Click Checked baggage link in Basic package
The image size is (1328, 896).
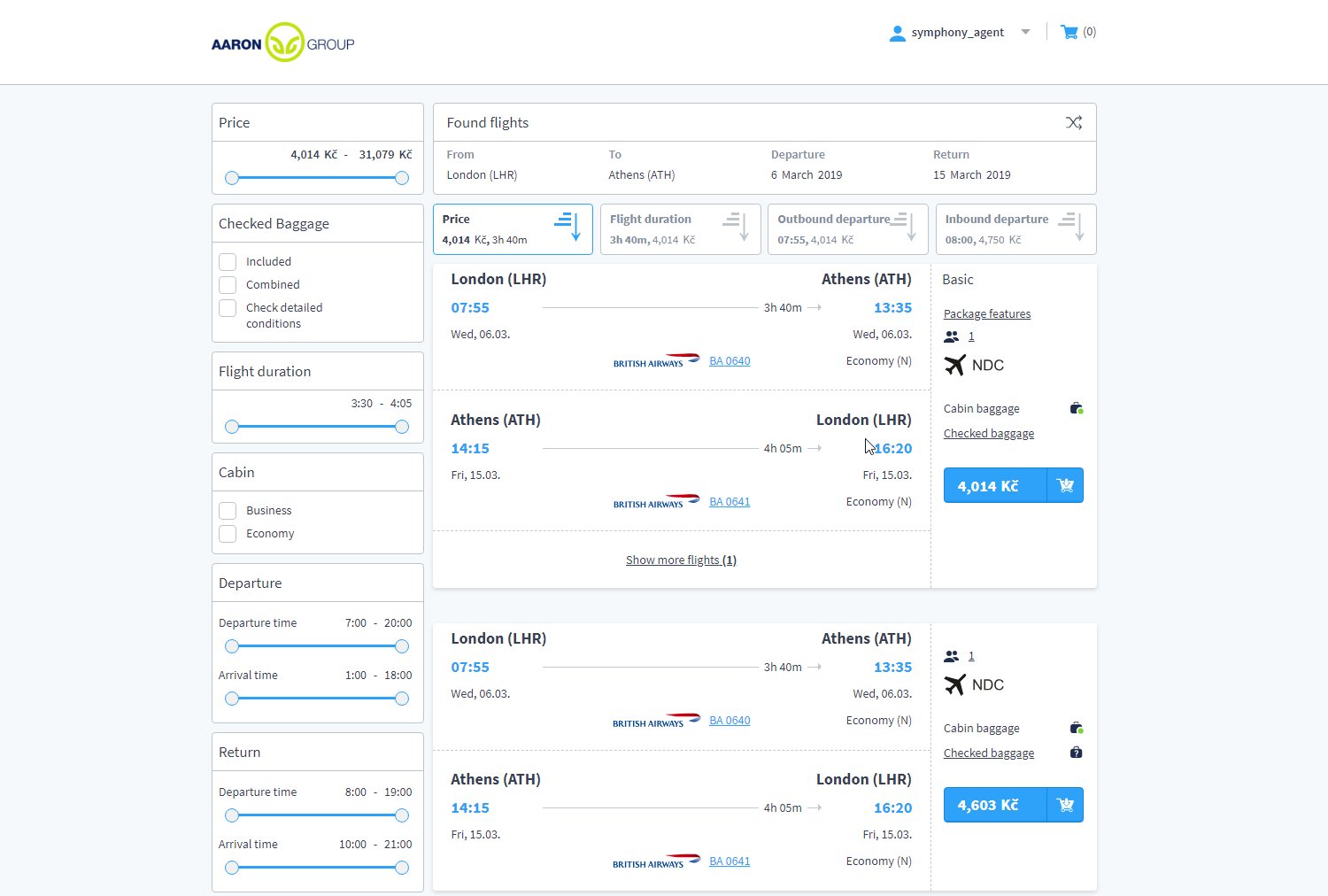[x=988, y=434]
